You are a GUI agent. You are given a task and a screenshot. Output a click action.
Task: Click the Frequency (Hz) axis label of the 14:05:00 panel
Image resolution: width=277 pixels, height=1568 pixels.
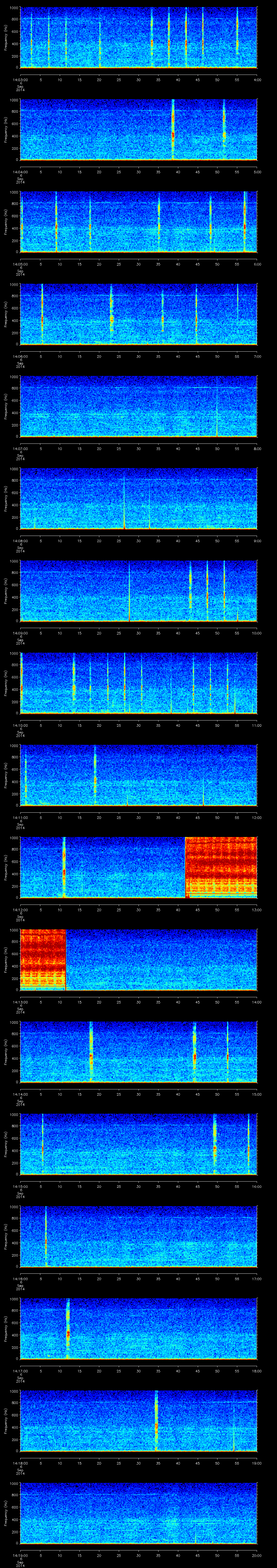tap(5, 222)
